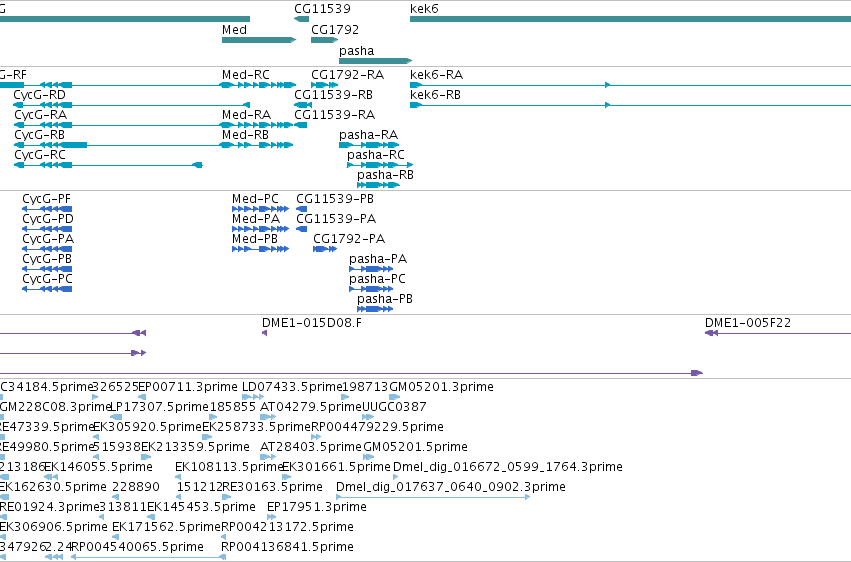
Task: Select the EK305920.5prime EST label
Action: (x=148, y=427)
